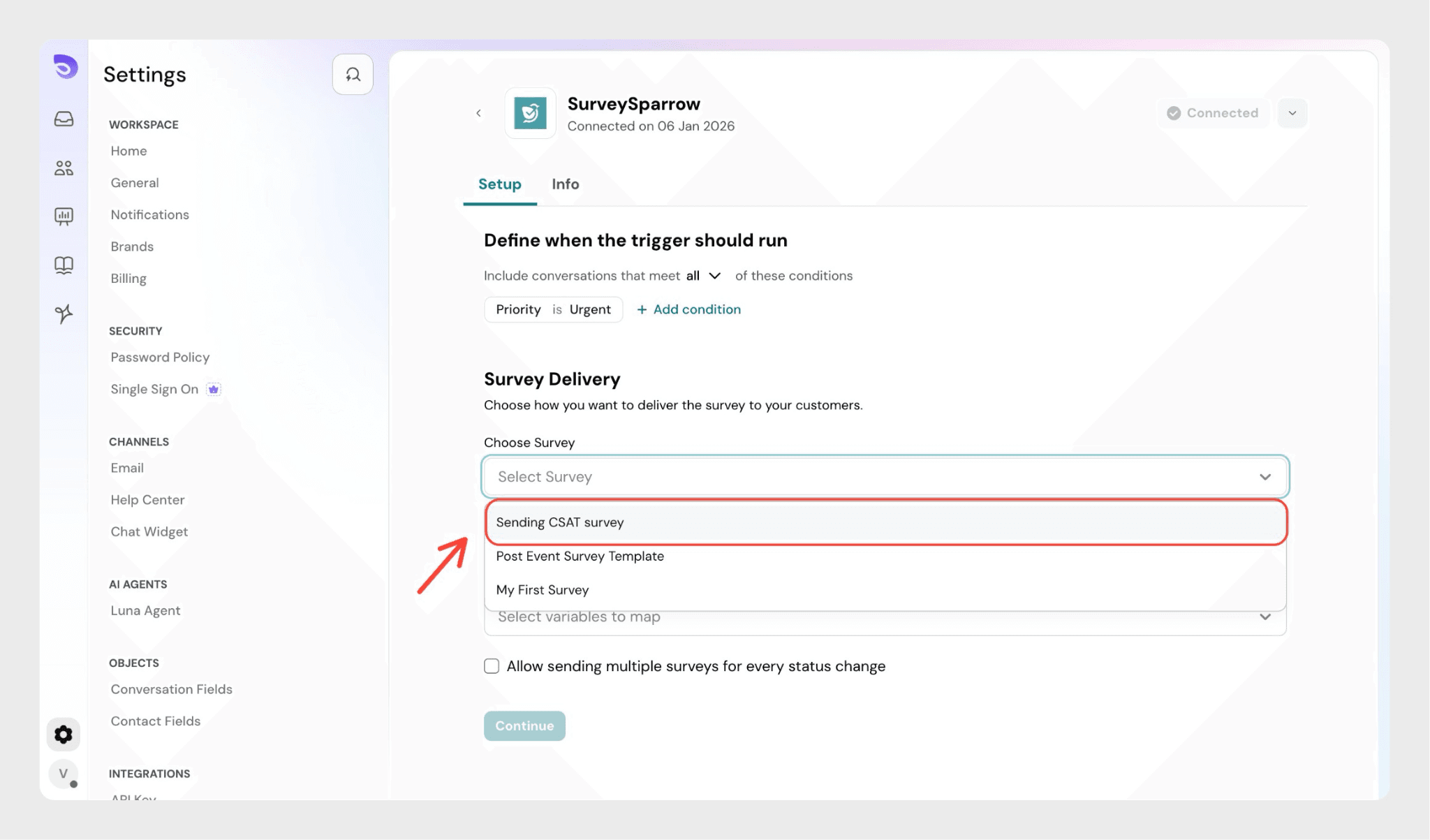This screenshot has height=840, width=1430.
Task: Open the user avatar V
Action: [x=64, y=774]
